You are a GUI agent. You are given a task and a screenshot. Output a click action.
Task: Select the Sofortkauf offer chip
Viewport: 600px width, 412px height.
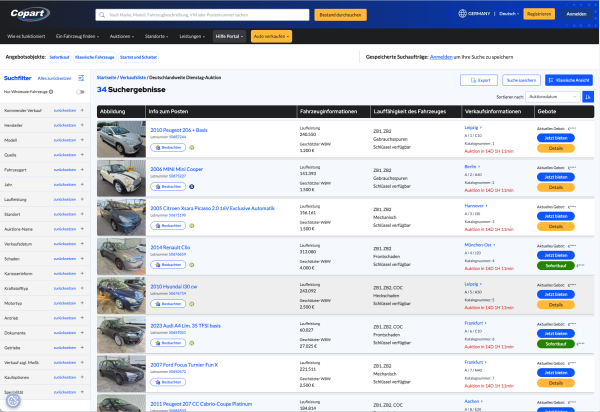(x=59, y=57)
